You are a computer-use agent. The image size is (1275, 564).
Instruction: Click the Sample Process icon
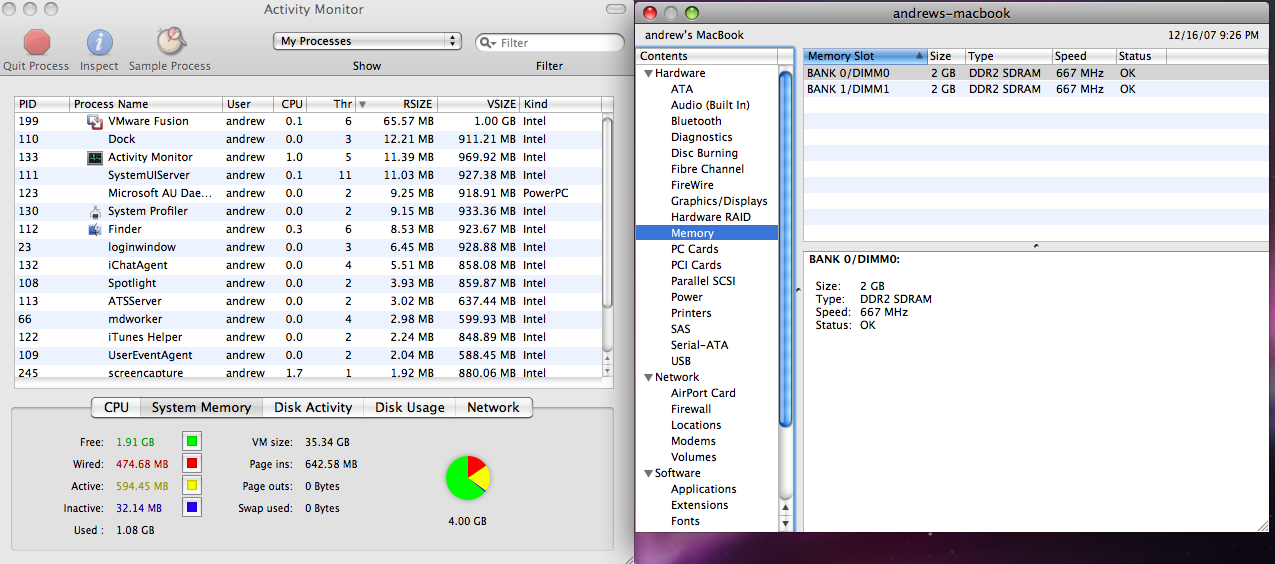(x=170, y=41)
